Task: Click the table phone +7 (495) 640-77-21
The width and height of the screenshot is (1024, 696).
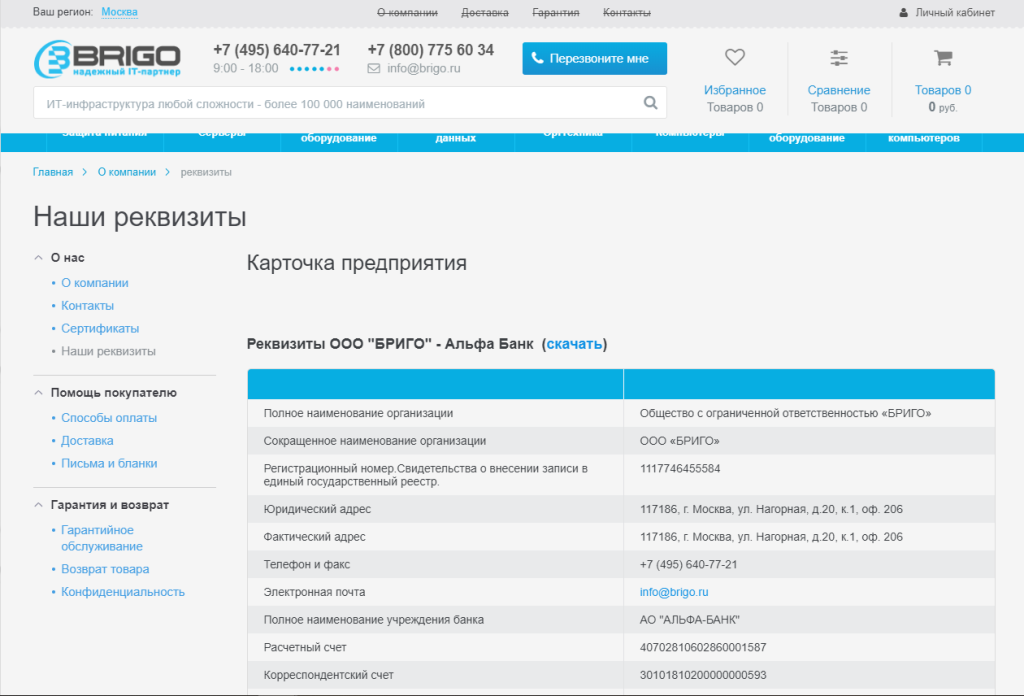Action: [688, 565]
